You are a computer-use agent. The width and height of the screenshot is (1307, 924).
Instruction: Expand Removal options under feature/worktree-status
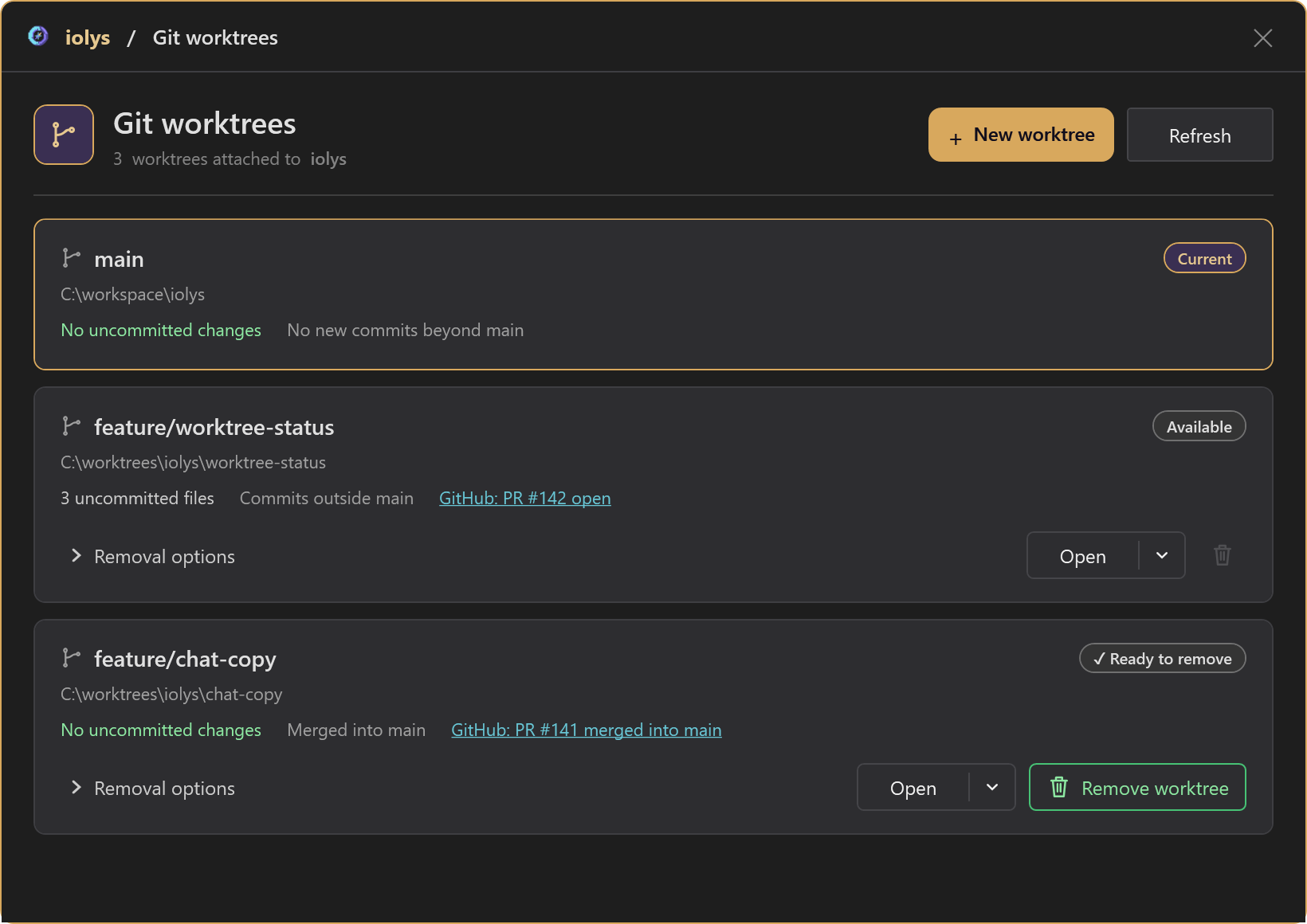(153, 556)
